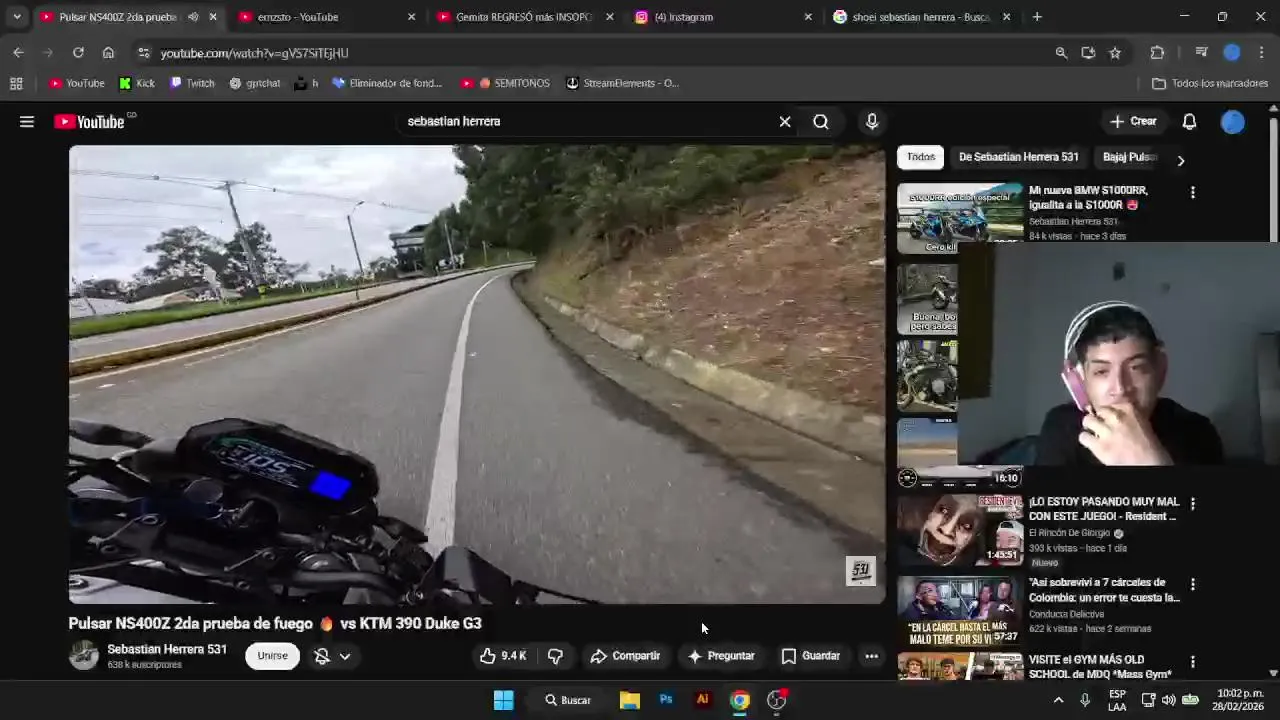This screenshot has height=720, width=1280.
Task: Open options for BMW S1000RR video
Action: coord(1192,192)
